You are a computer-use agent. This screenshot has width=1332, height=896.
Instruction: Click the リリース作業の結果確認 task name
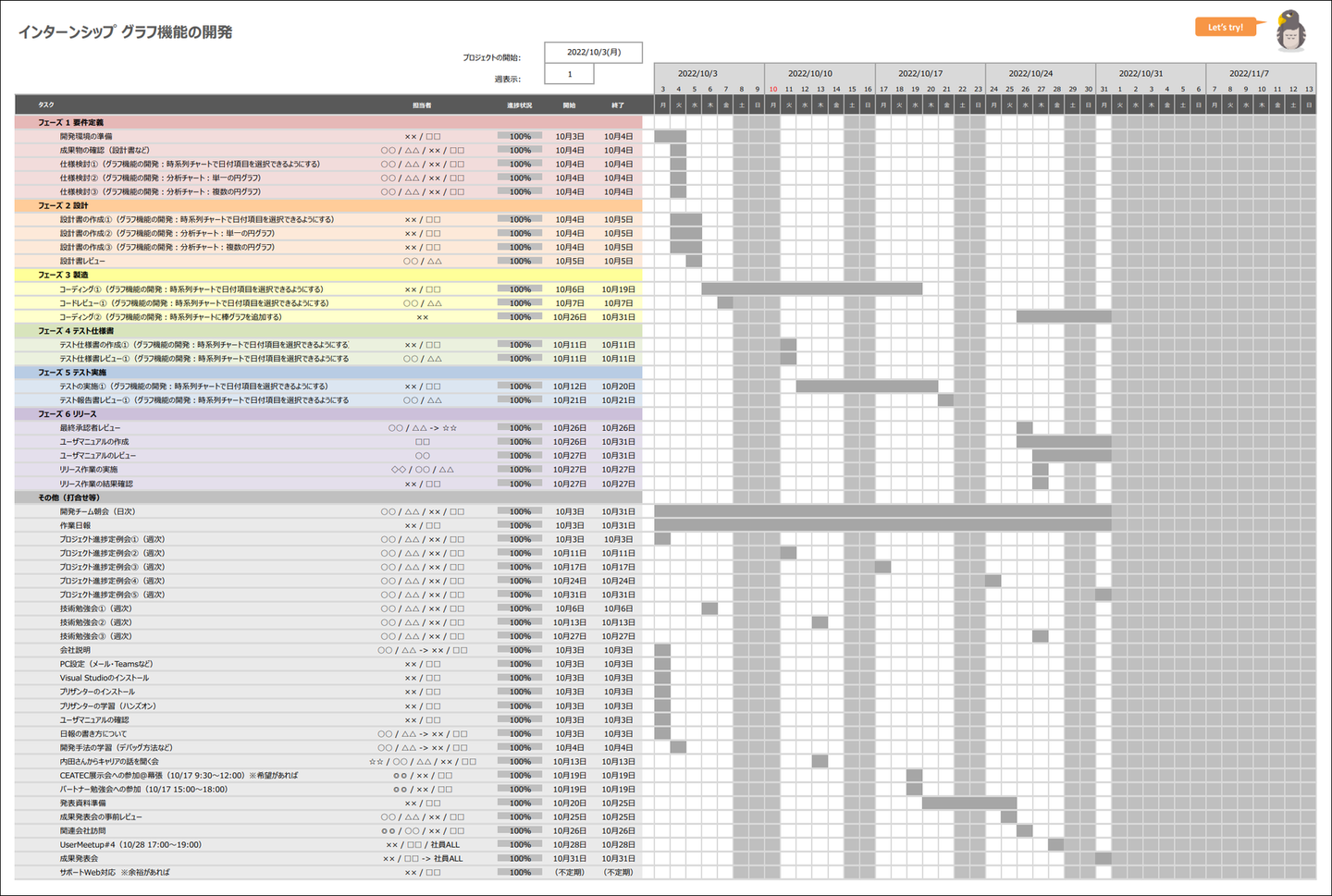click(x=96, y=484)
